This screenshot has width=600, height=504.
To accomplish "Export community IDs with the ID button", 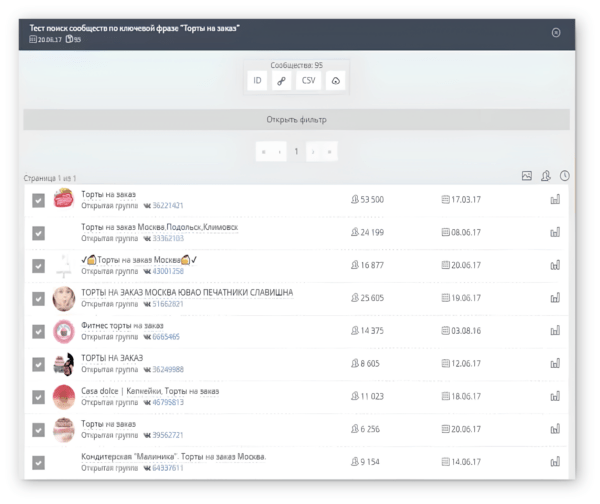I will (x=257, y=81).
